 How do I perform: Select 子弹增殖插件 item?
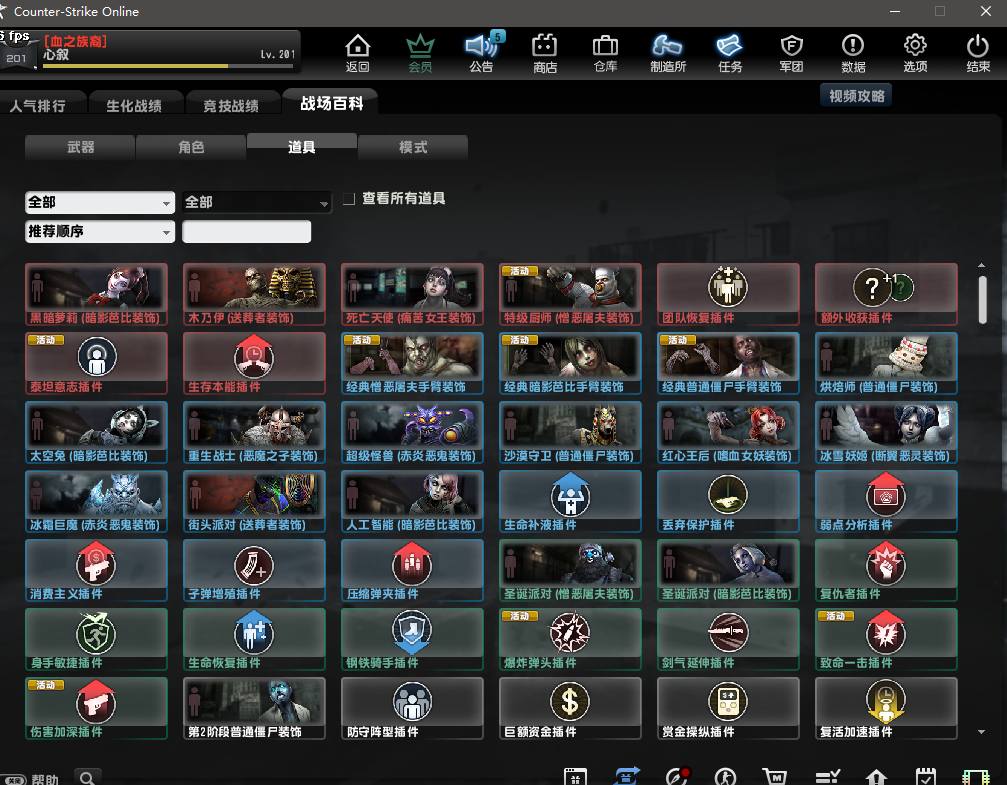click(254, 570)
